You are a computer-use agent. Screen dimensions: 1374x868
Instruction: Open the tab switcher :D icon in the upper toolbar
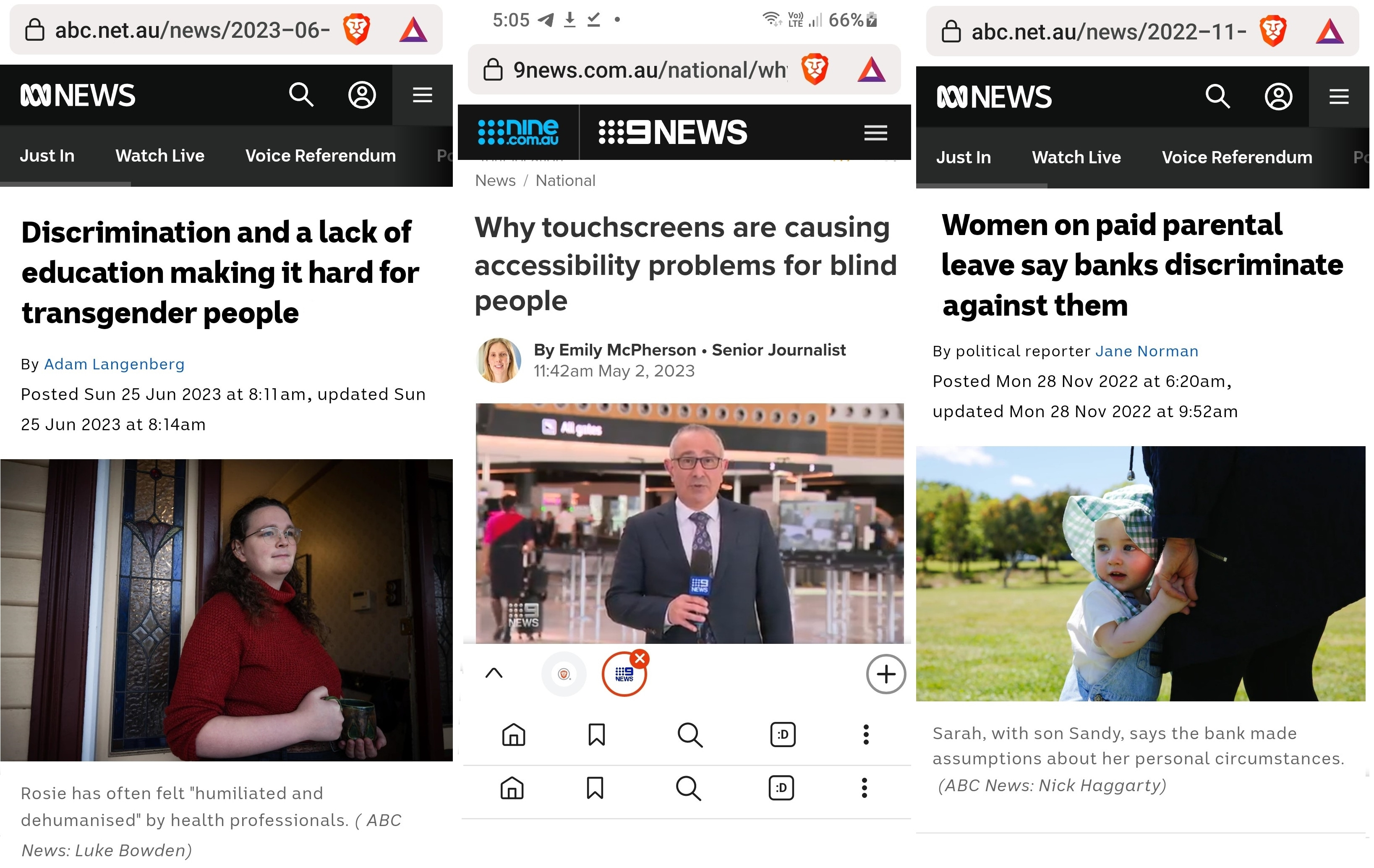pos(783,735)
